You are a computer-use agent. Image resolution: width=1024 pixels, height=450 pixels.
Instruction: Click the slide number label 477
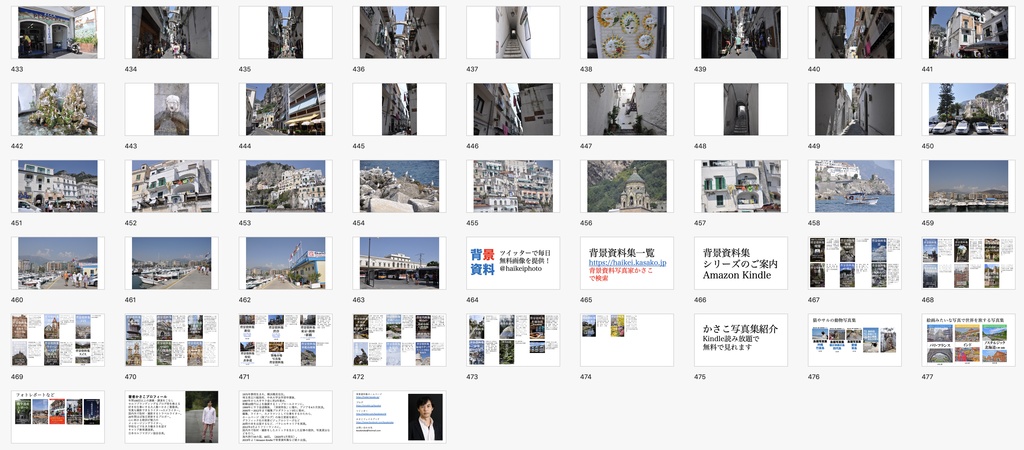click(928, 377)
